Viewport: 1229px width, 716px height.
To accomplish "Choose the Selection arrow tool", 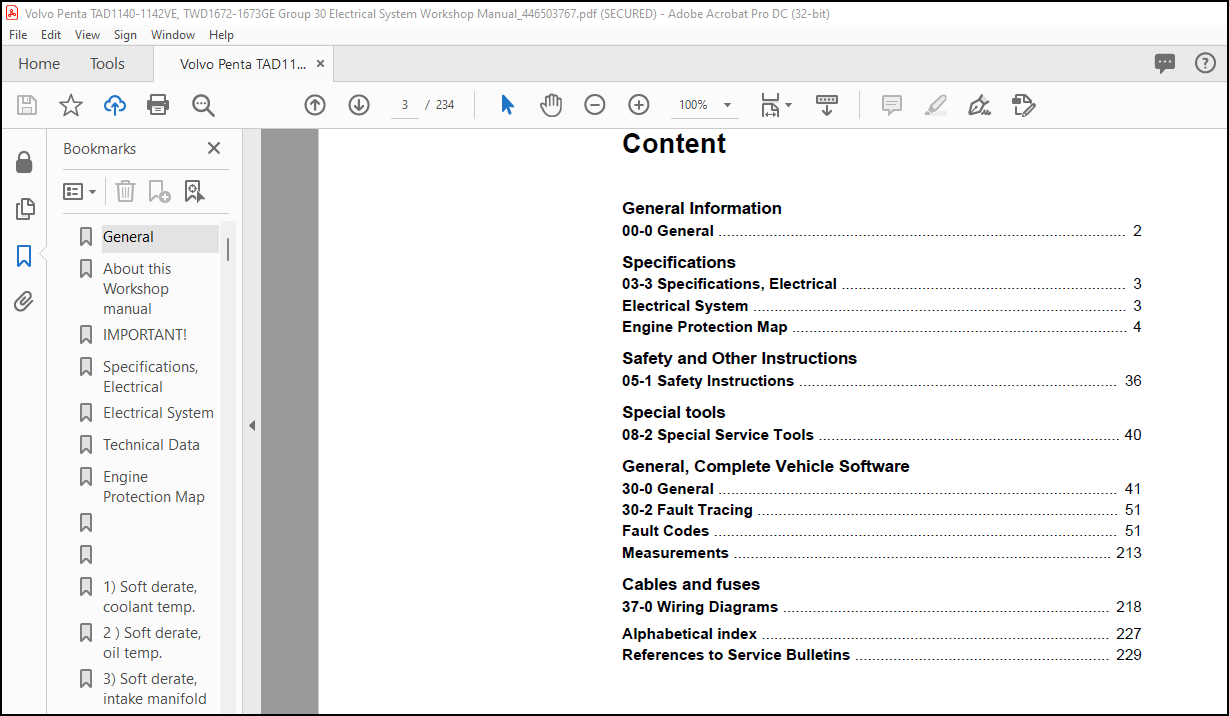I will [x=507, y=105].
